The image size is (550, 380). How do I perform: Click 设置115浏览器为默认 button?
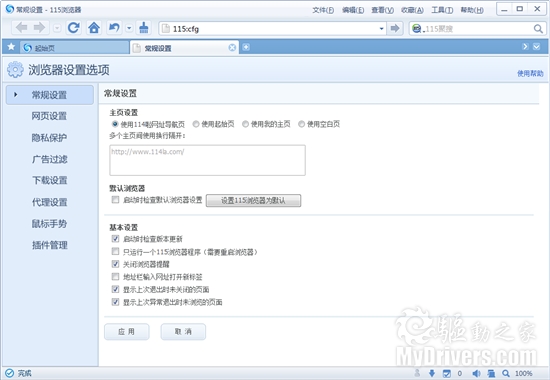(x=253, y=200)
